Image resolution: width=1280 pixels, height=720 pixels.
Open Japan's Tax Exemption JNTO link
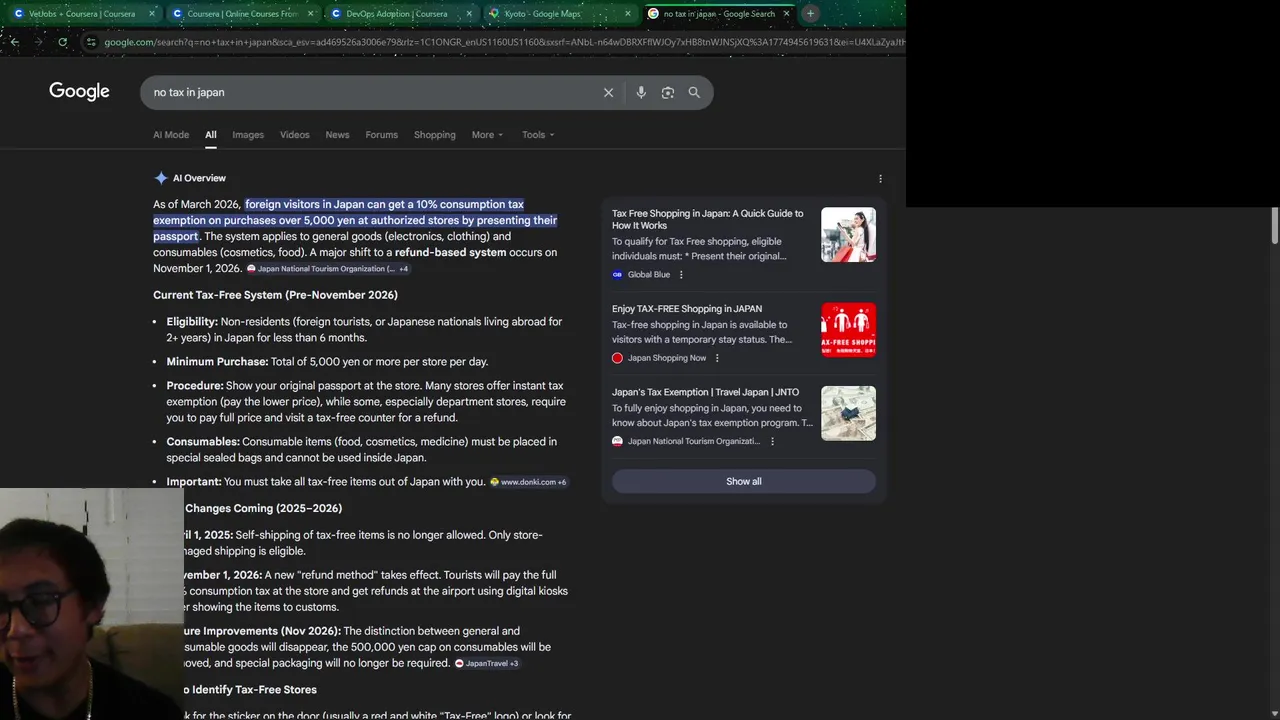[x=705, y=392]
